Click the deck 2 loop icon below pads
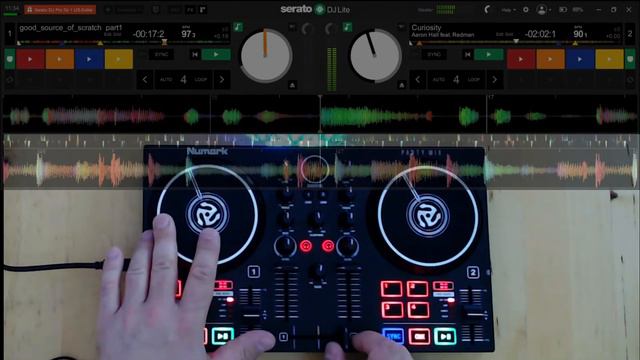The image size is (640, 360). pos(630,80)
